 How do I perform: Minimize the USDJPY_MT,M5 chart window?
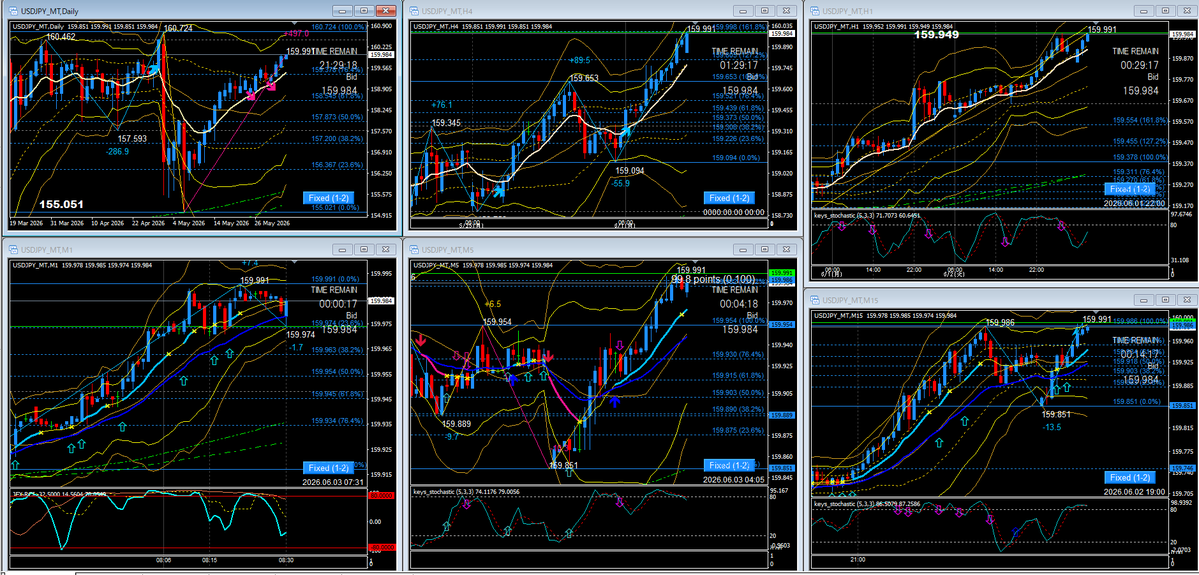coord(743,249)
